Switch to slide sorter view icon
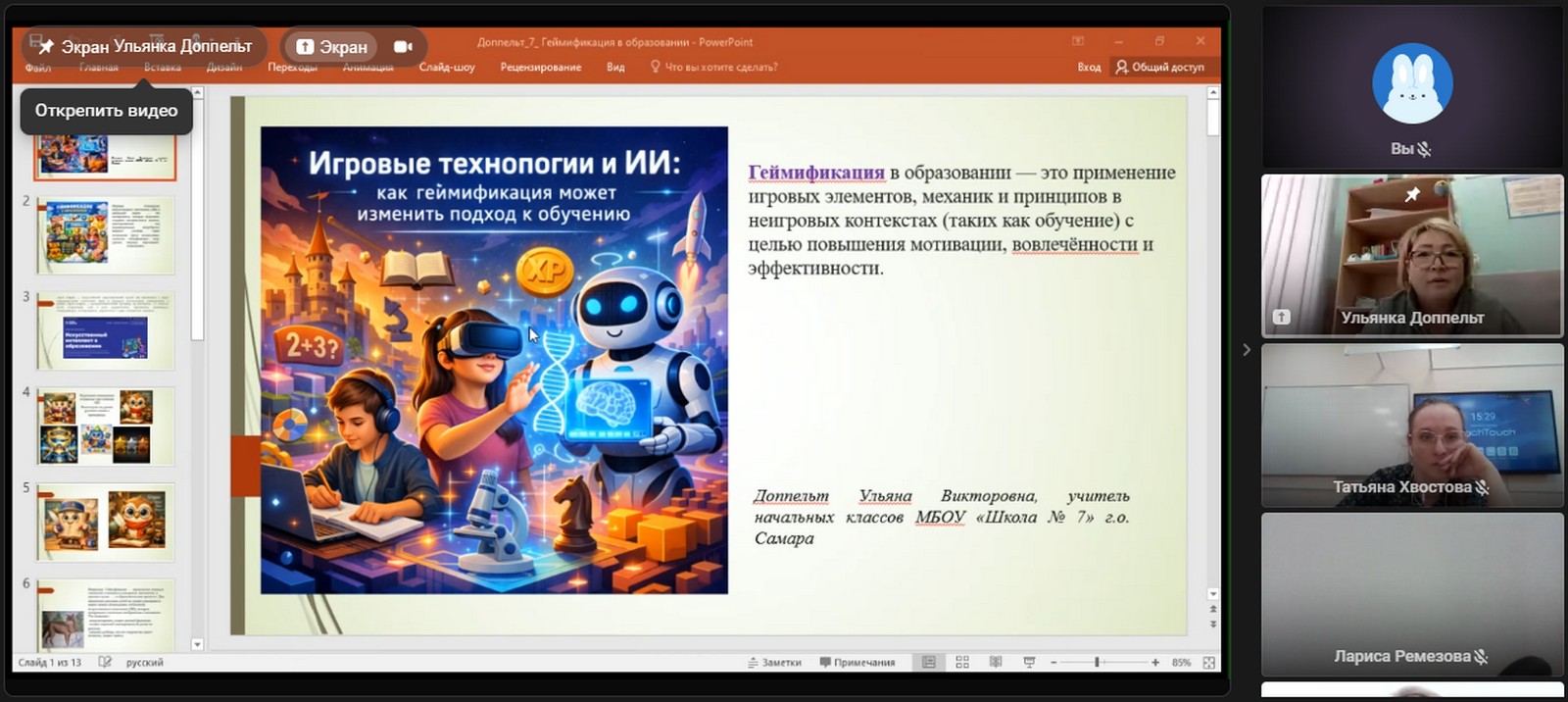Image resolution: width=1568 pixels, height=702 pixels. (x=962, y=663)
